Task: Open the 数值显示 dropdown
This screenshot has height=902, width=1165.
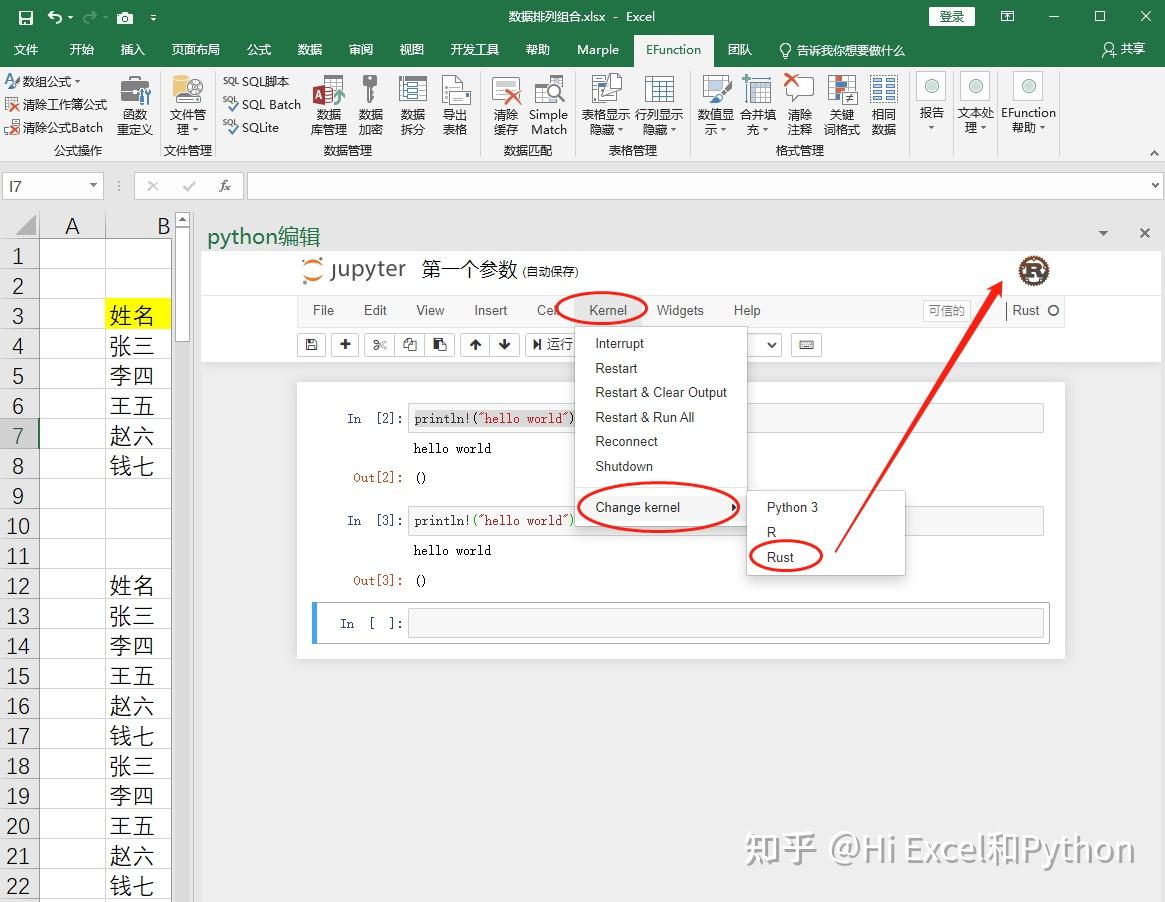Action: 715,106
